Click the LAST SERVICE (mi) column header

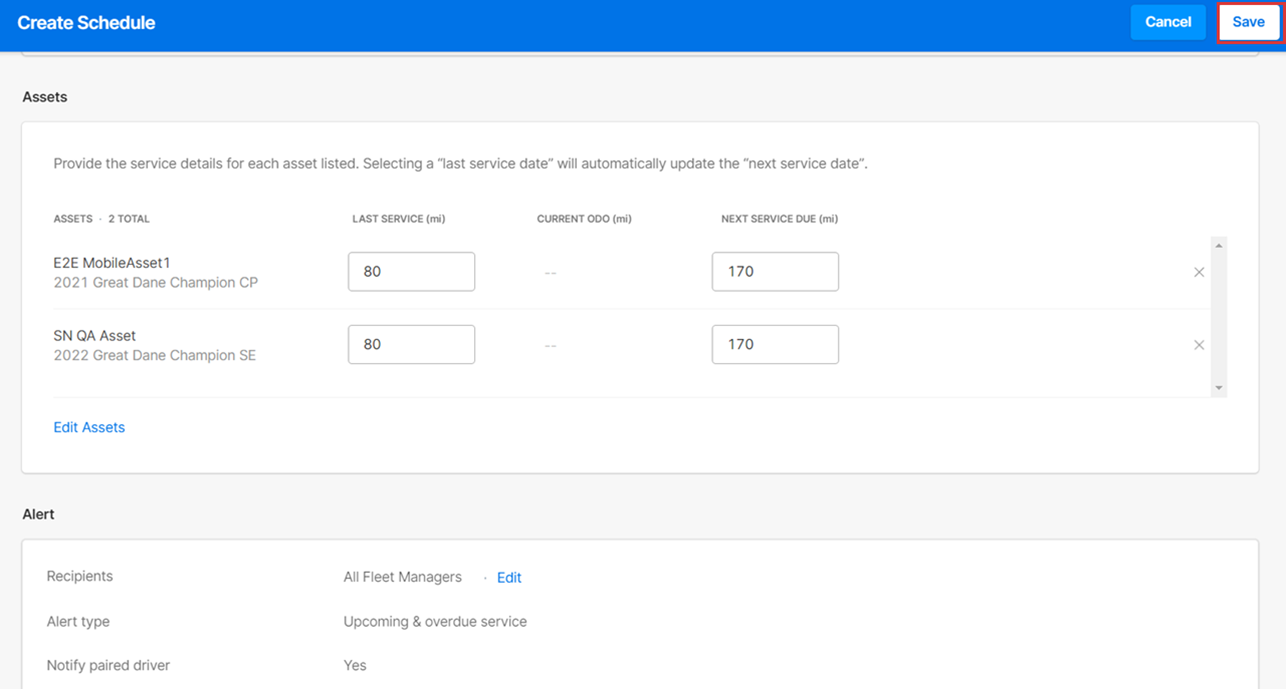tap(398, 219)
